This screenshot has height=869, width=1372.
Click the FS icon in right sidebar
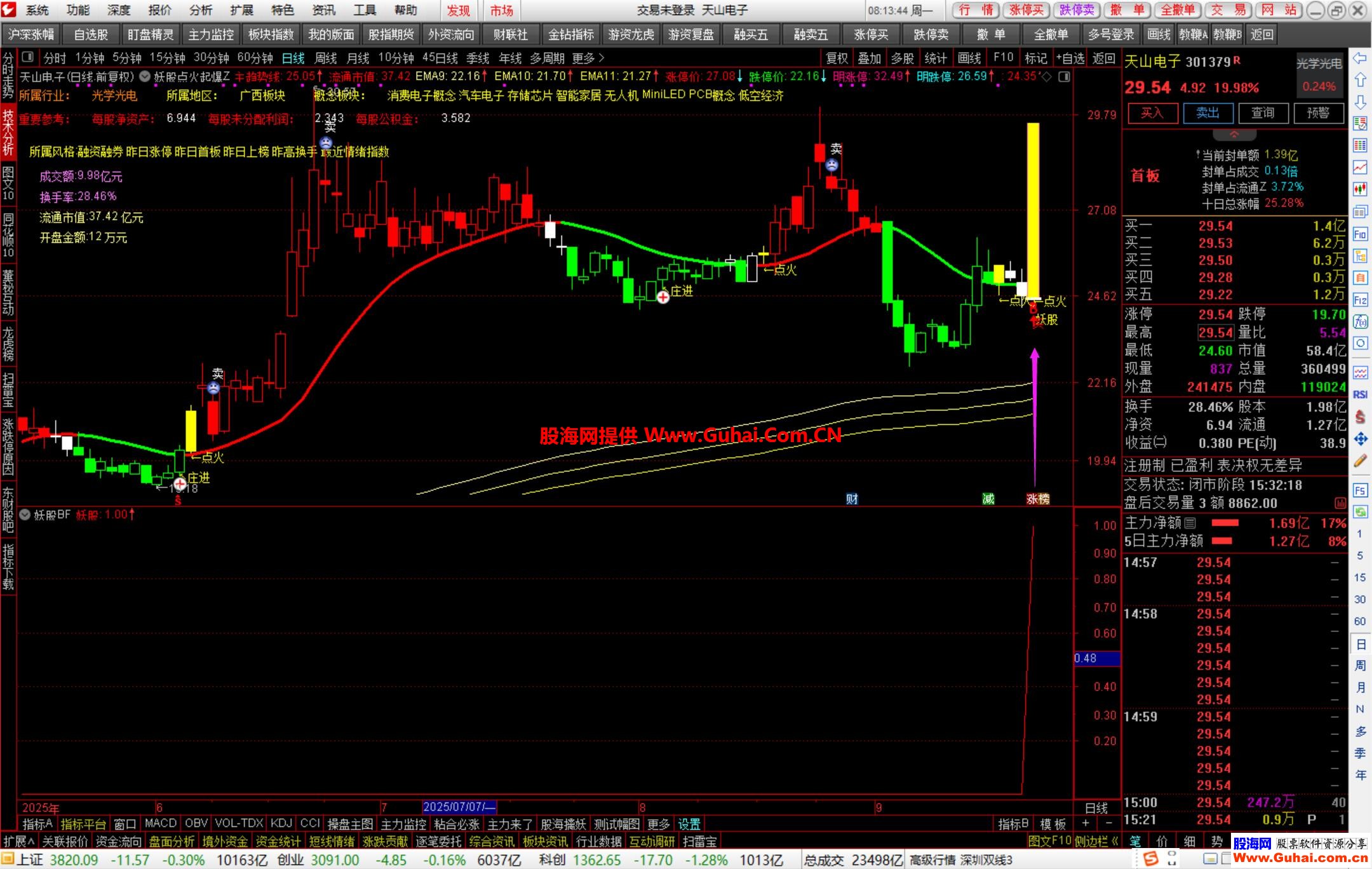[1360, 490]
